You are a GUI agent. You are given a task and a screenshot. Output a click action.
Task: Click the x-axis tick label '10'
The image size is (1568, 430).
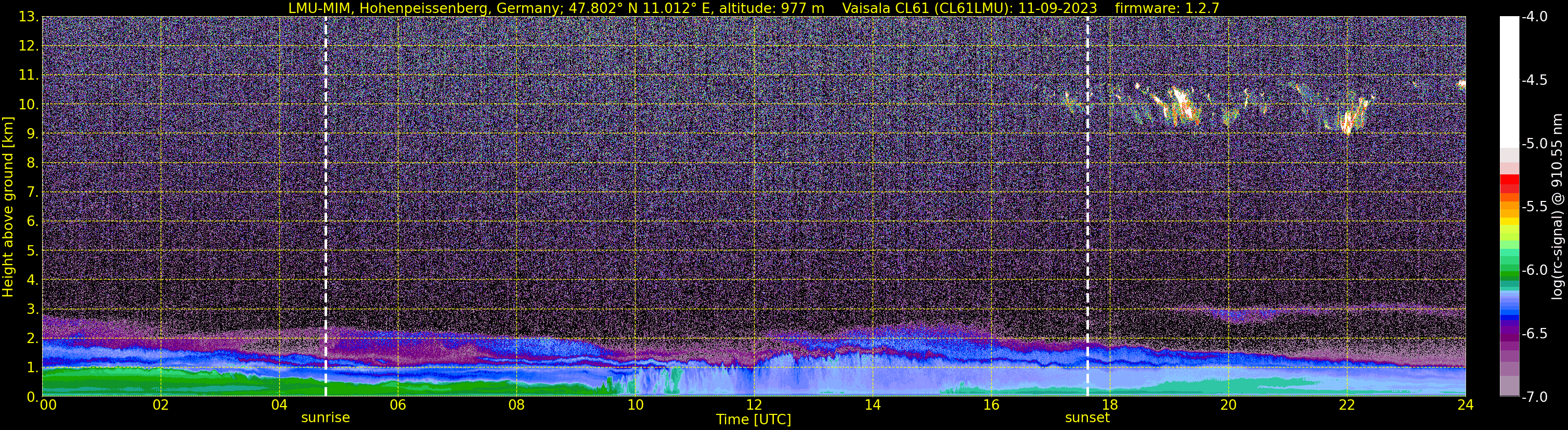(636, 405)
